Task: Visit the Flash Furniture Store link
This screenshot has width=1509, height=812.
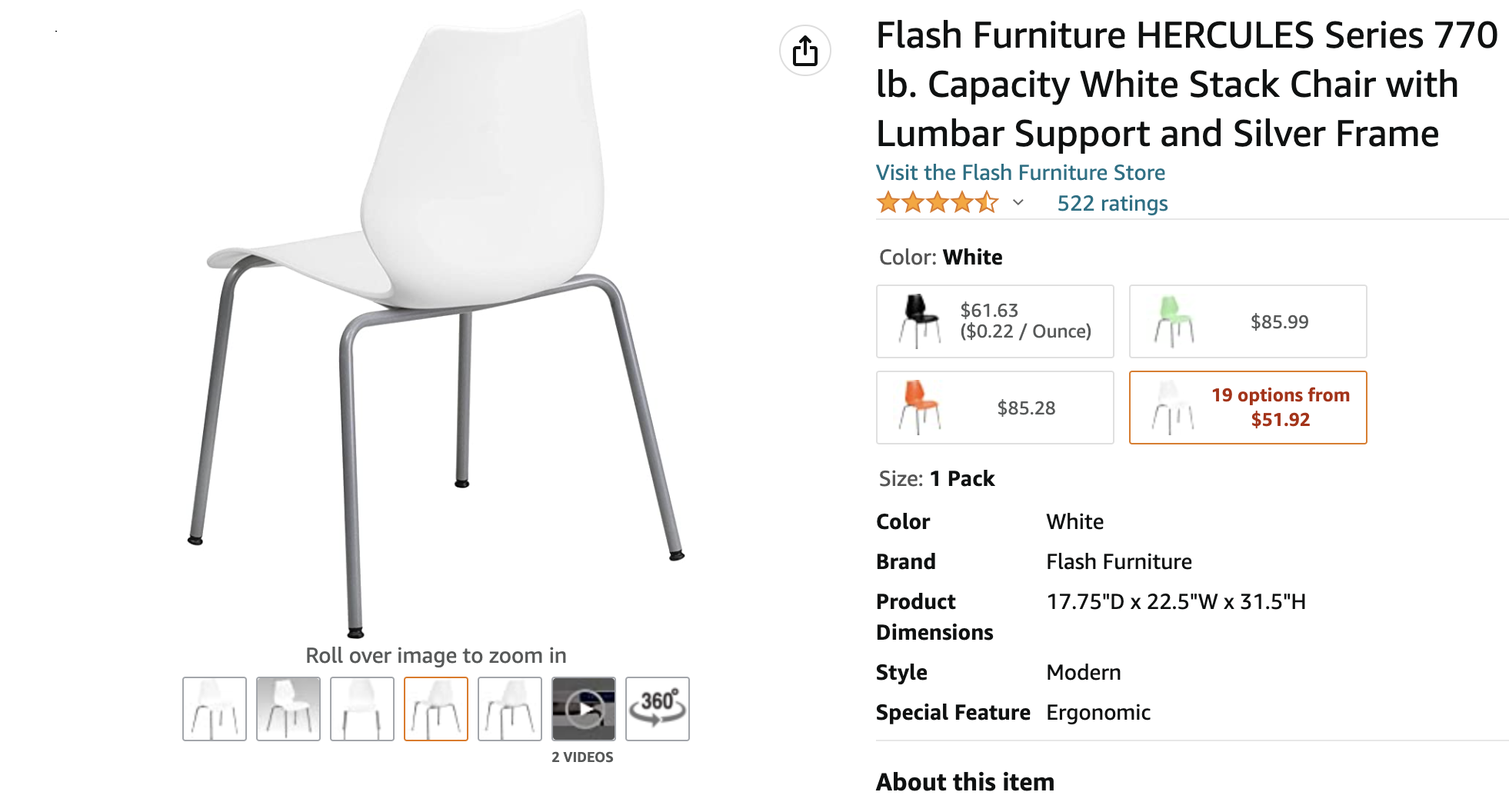Action: pyautogui.click(x=1021, y=172)
